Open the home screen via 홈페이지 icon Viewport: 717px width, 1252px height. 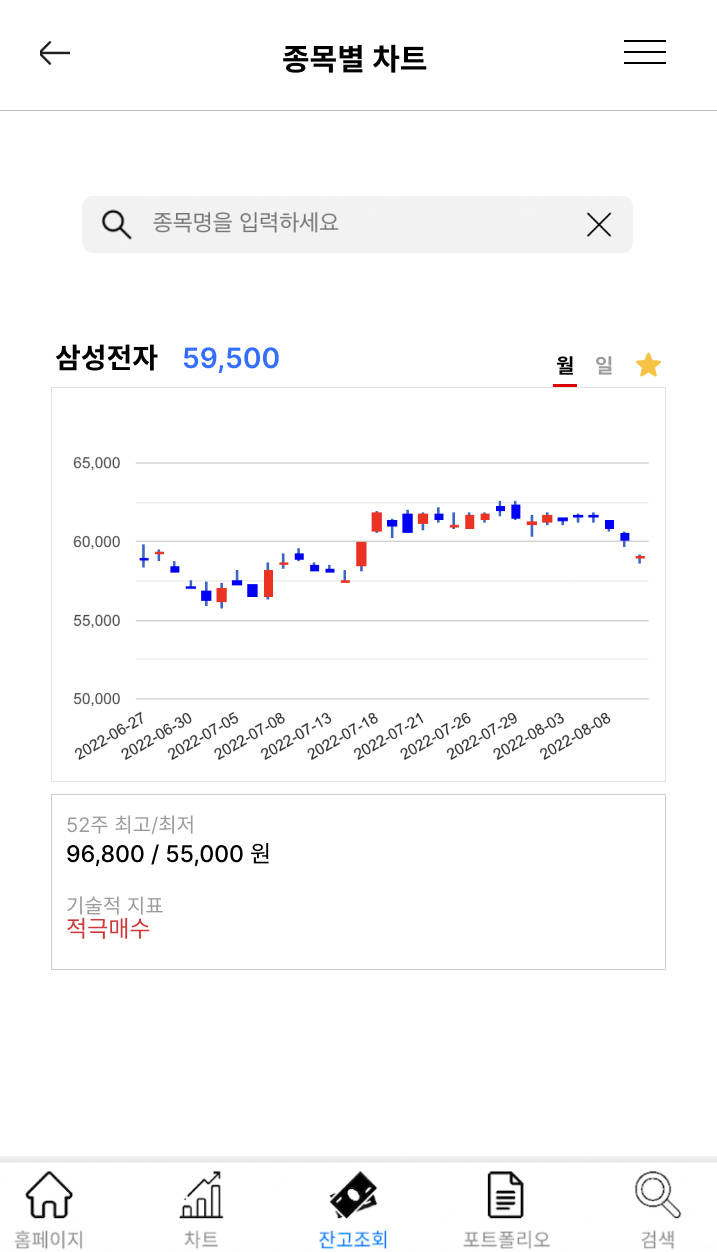(48, 1205)
